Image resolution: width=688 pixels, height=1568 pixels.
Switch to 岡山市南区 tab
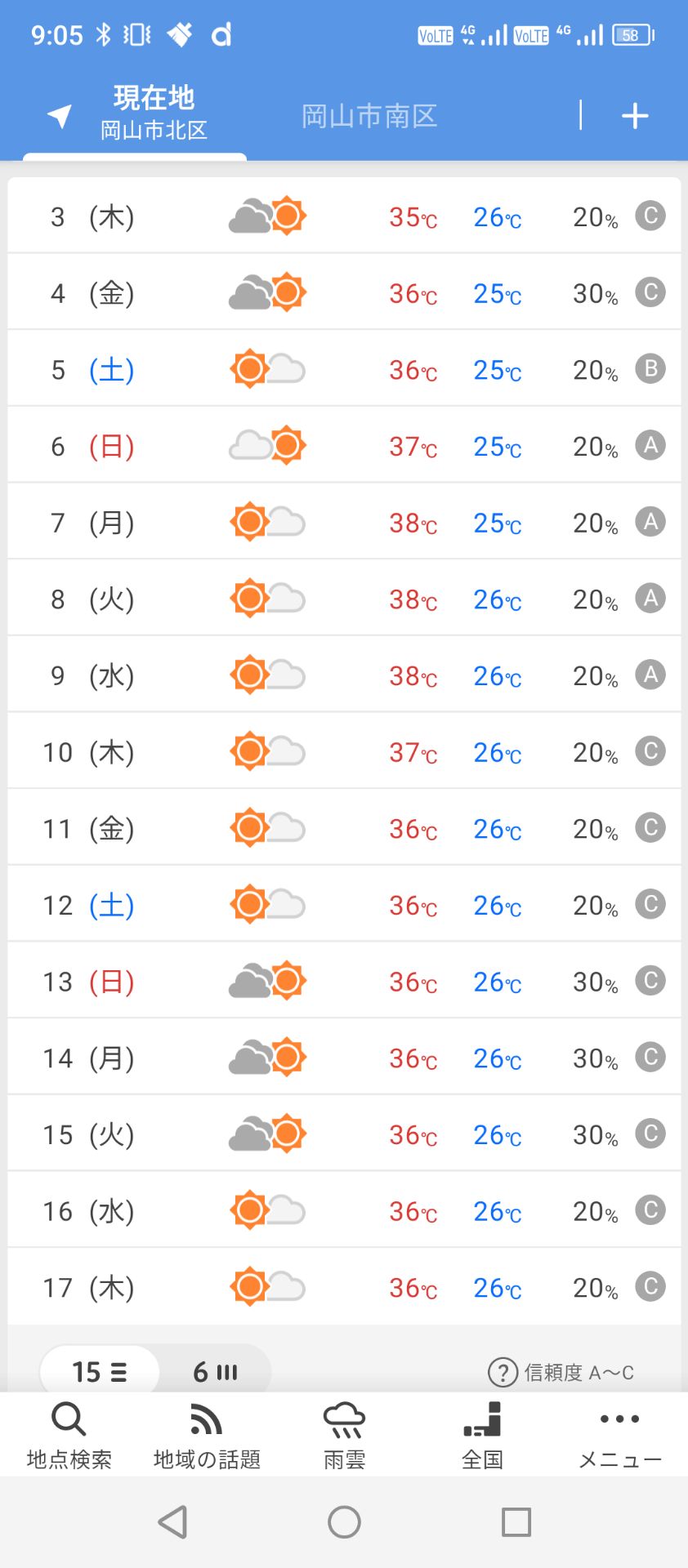pyautogui.click(x=369, y=116)
